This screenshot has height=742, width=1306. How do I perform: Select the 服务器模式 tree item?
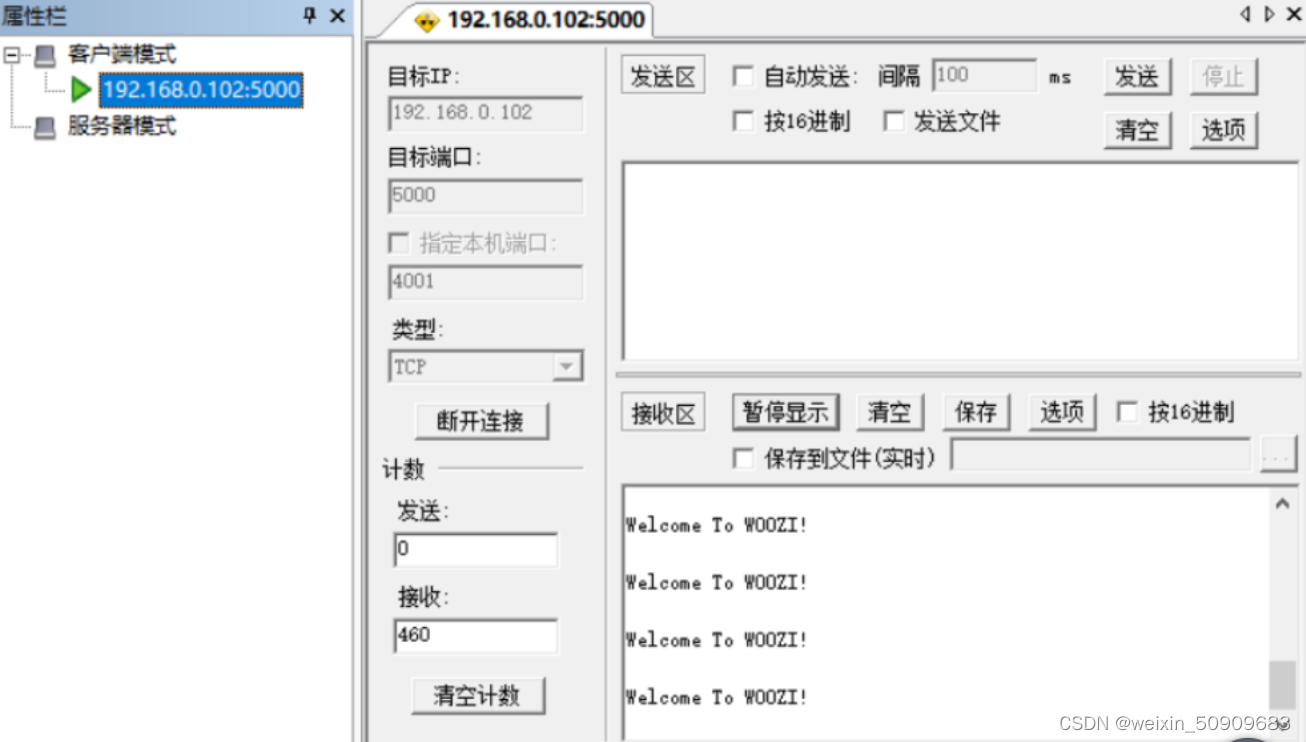[x=121, y=127]
